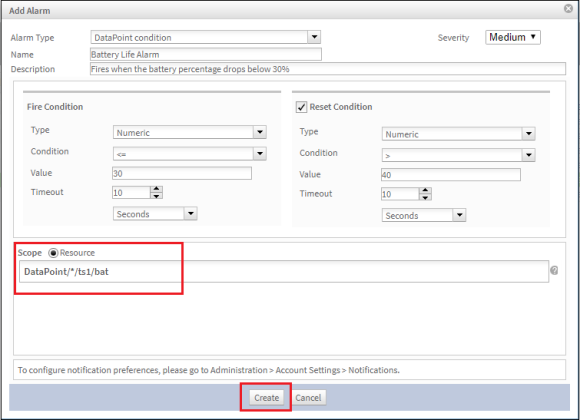580x420 pixels.
Task: Click the scope field DataPoint/*/ts1/bat
Action: click(284, 272)
